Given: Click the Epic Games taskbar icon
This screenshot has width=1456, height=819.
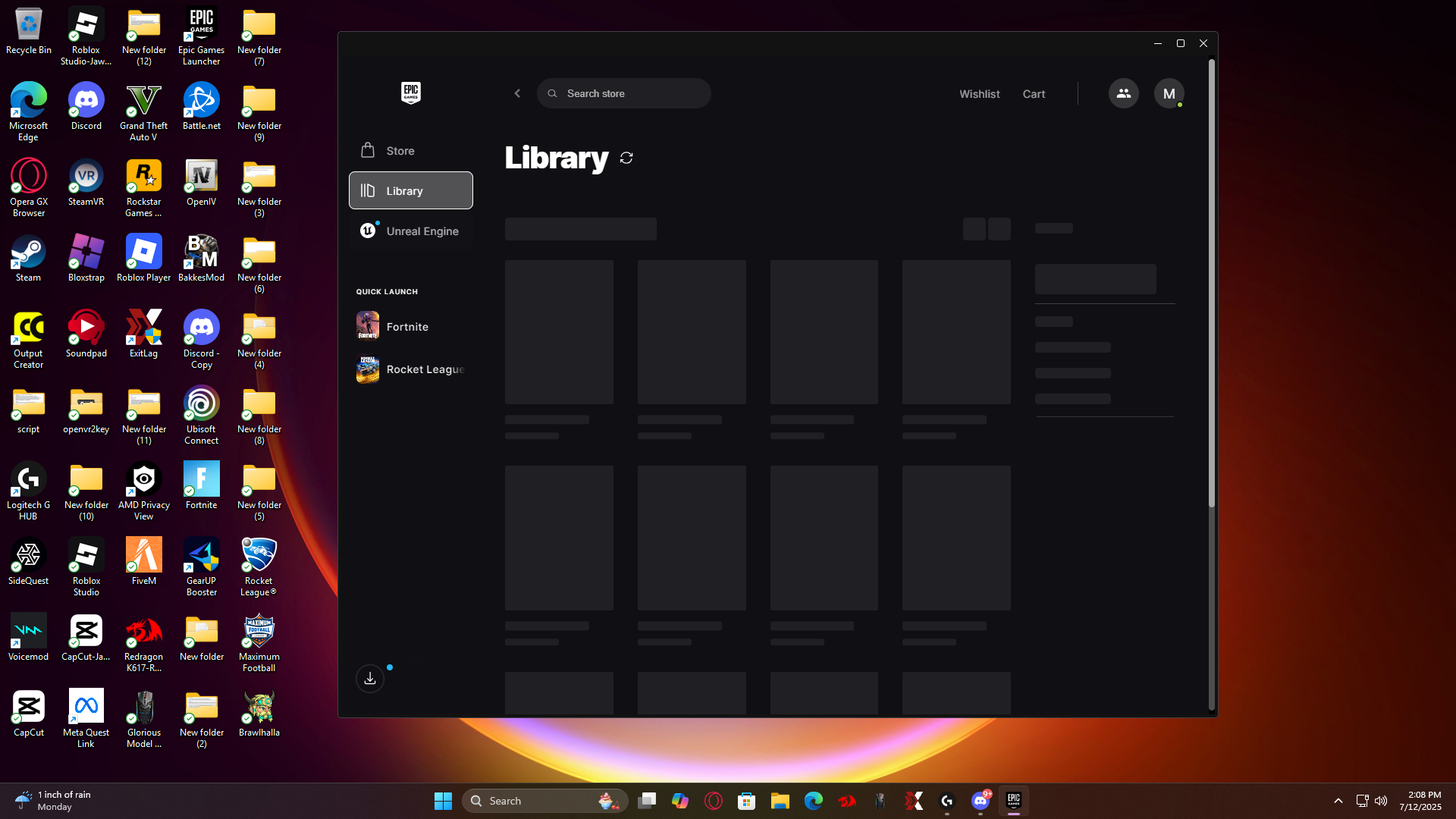Looking at the screenshot, I should coord(1013,801).
